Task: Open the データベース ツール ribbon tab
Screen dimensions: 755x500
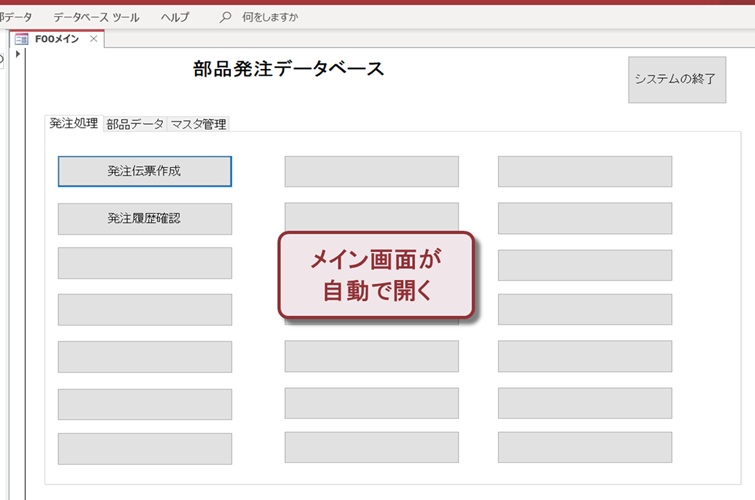Action: (x=96, y=17)
